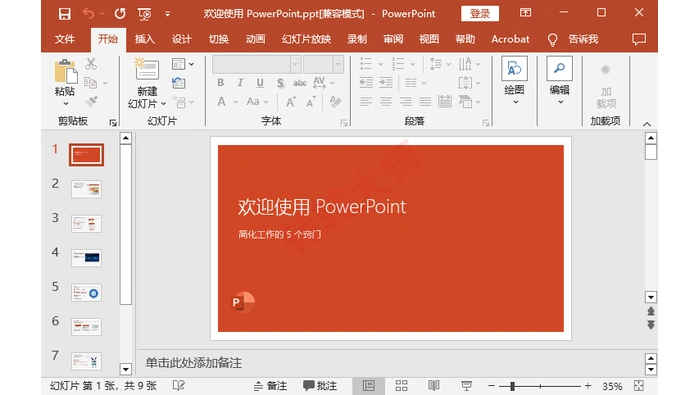The width and height of the screenshot is (700, 395).
Task: Start slideshow from beginning in quick access toolbar
Action: (x=144, y=14)
